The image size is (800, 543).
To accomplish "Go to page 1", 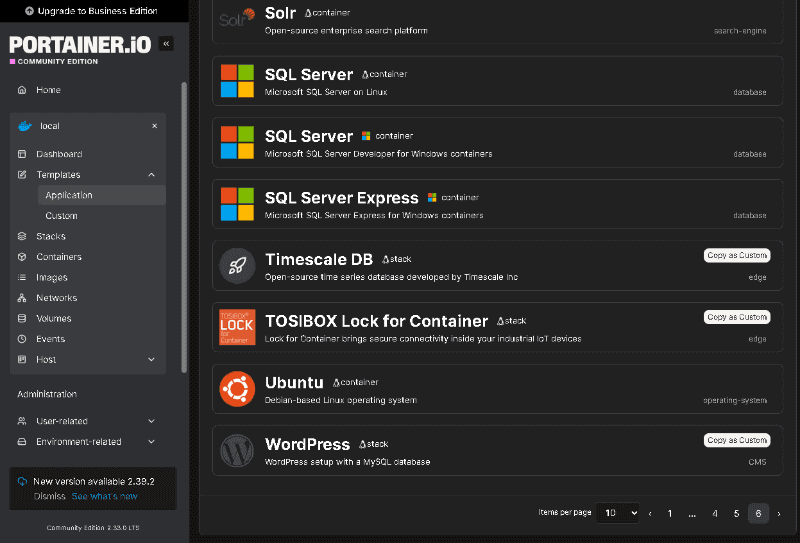I will (x=670, y=513).
